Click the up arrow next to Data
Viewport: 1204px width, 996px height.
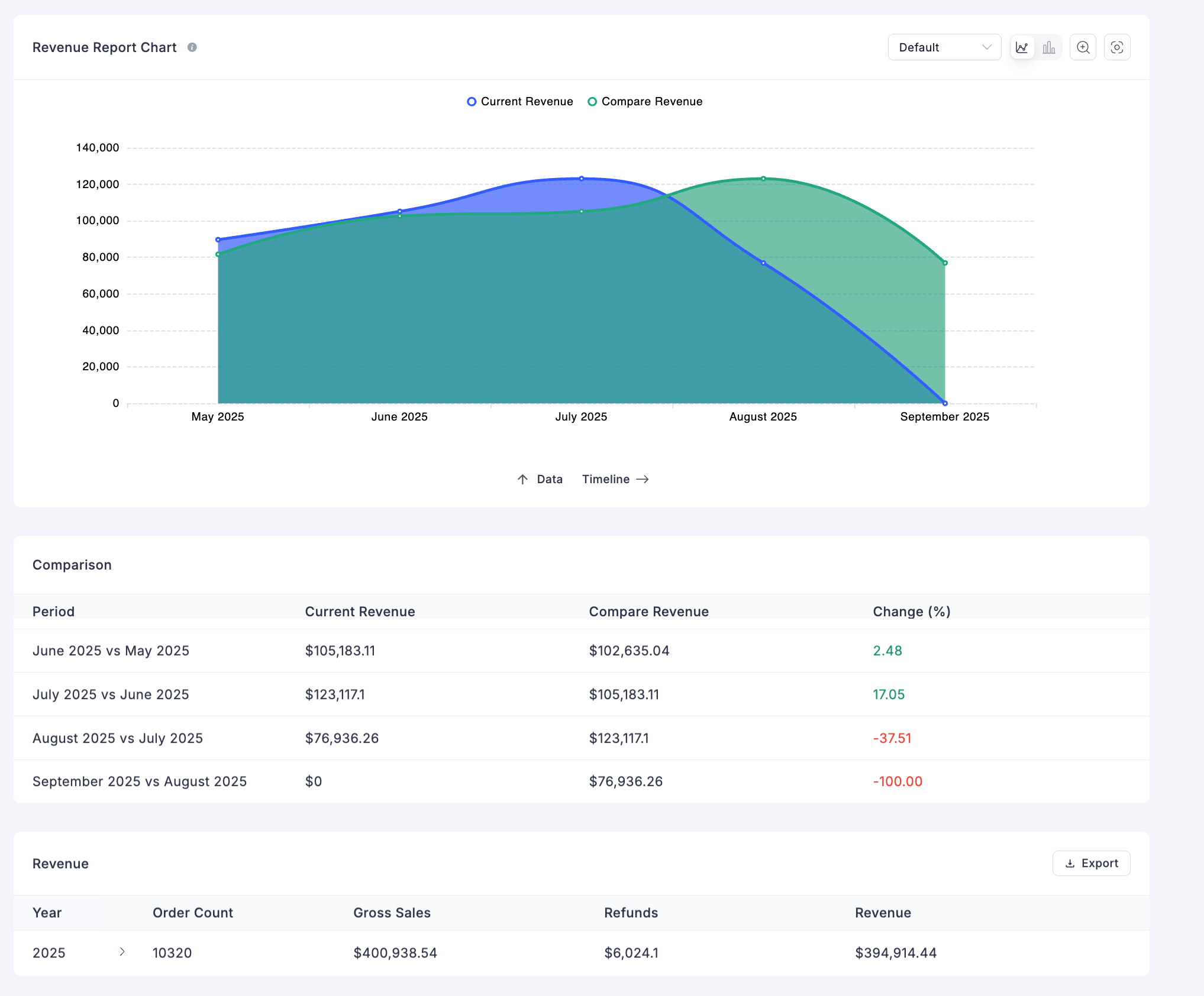[x=522, y=479]
